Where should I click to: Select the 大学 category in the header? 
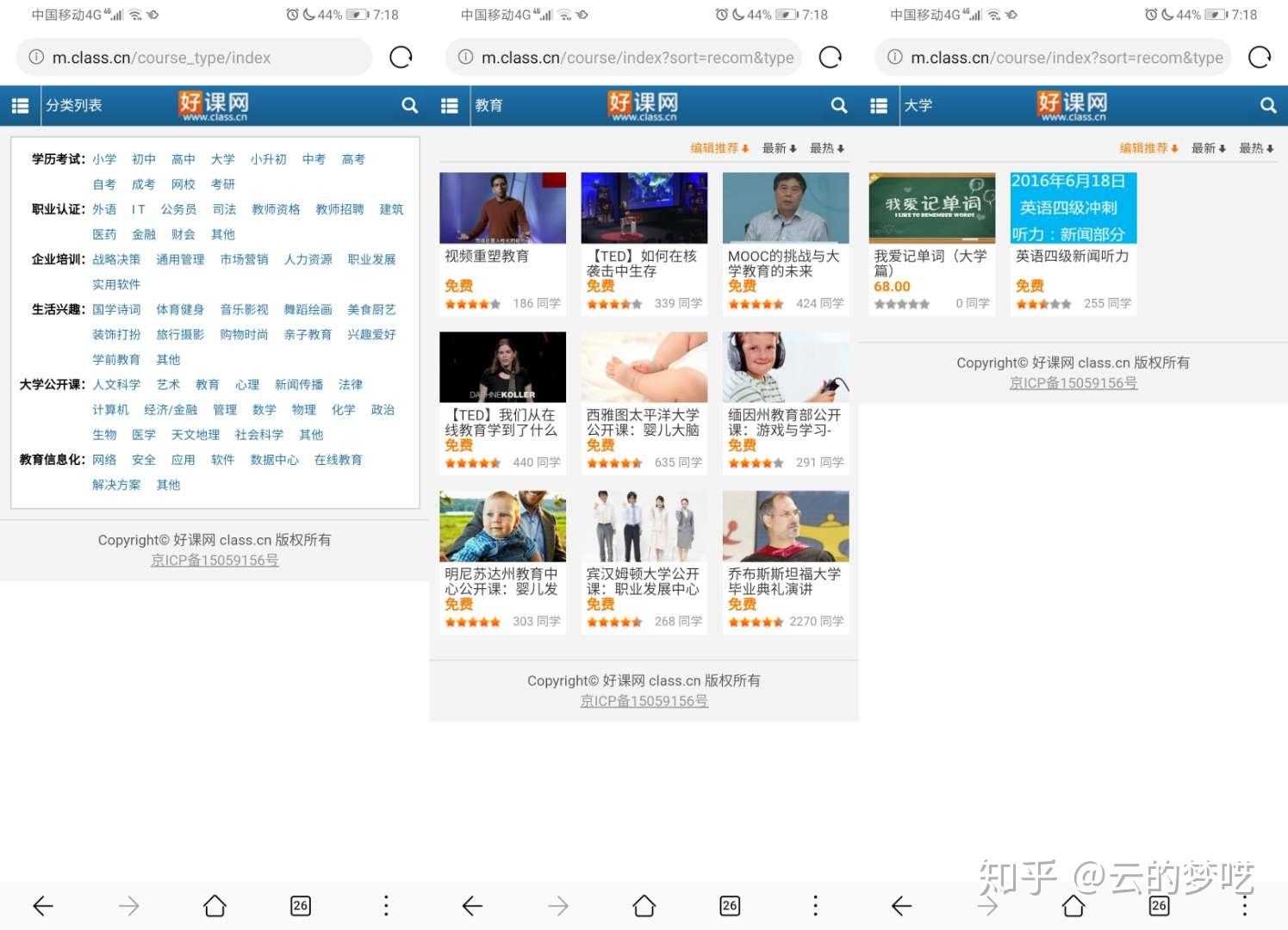919,105
